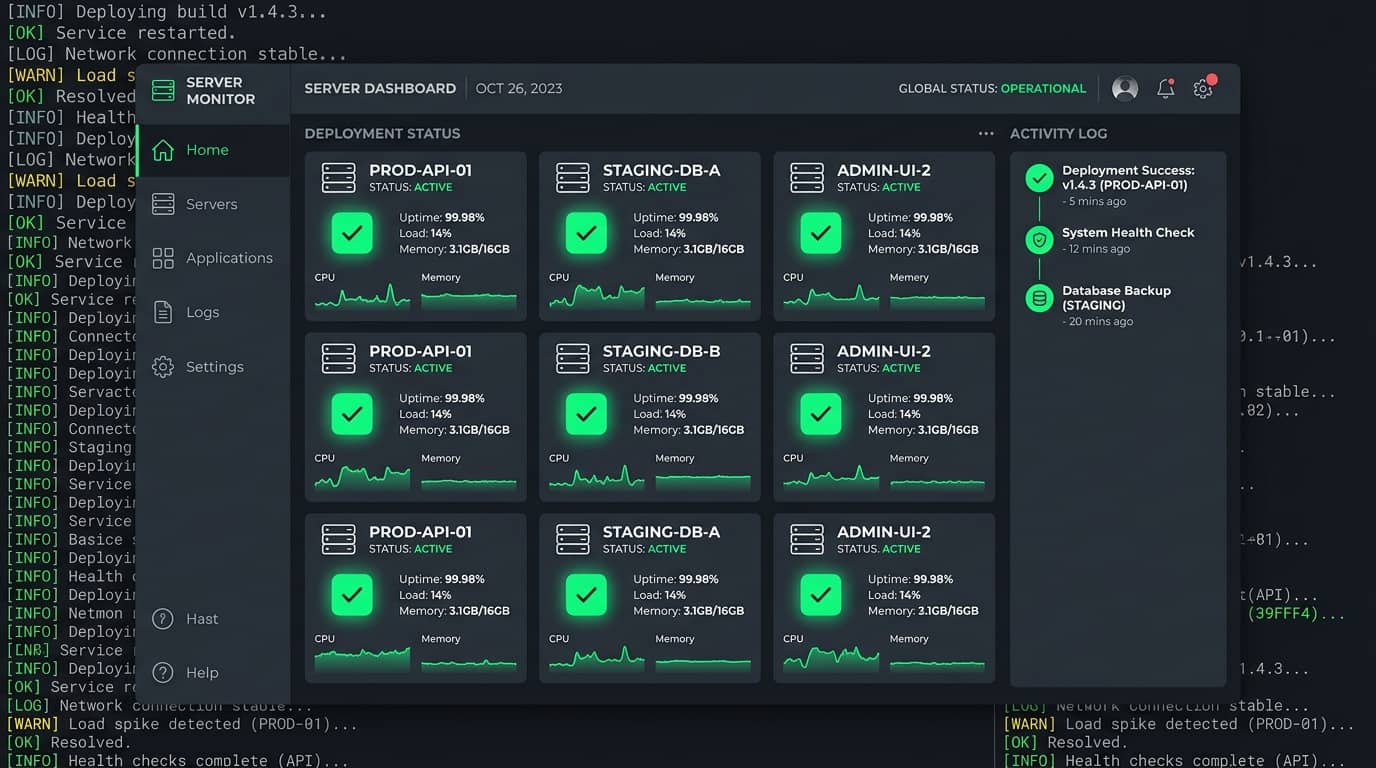Open the notifications bell icon
Viewport: 1376px width, 768px height.
pos(1166,88)
